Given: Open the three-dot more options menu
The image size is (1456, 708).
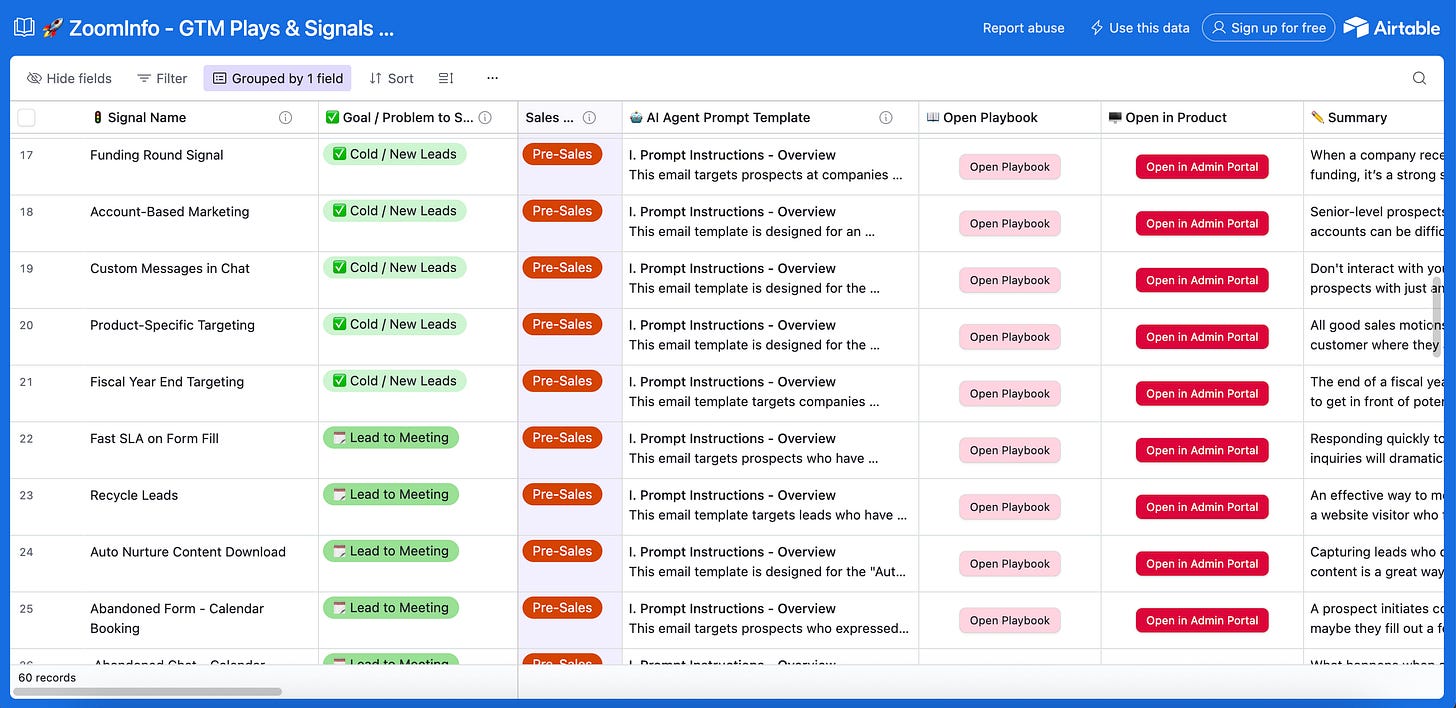Looking at the screenshot, I should (492, 78).
